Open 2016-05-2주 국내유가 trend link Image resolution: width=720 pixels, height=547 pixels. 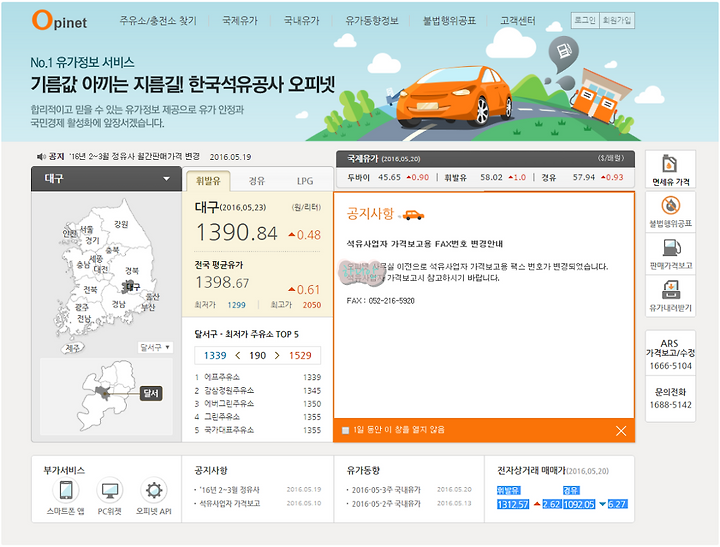click(386, 504)
